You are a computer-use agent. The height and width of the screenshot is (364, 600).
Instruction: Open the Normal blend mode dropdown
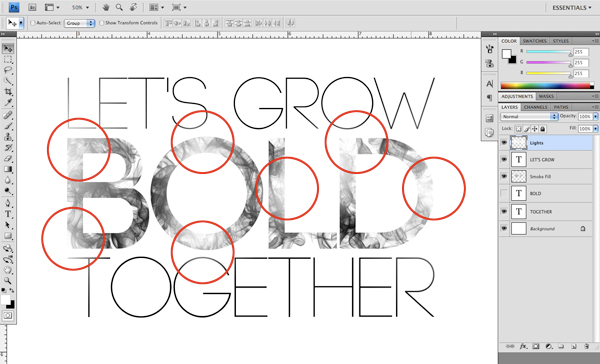pyautogui.click(x=529, y=116)
